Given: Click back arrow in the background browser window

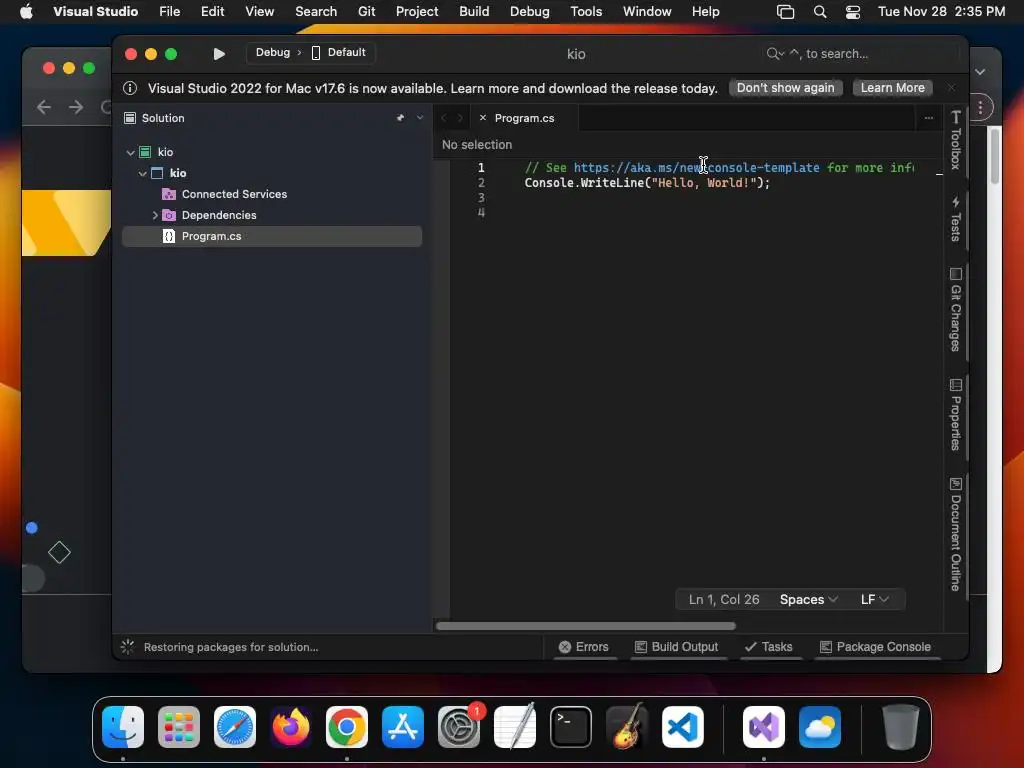Looking at the screenshot, I should [44, 107].
